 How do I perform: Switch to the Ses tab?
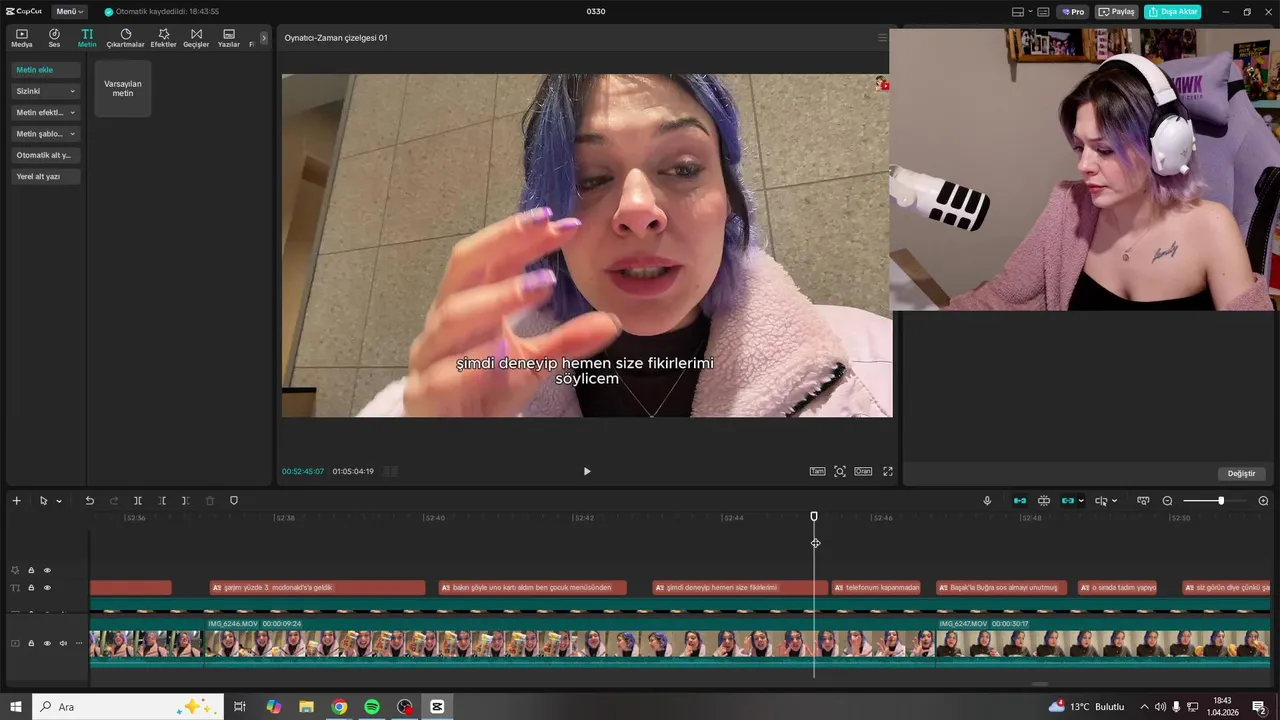point(54,38)
